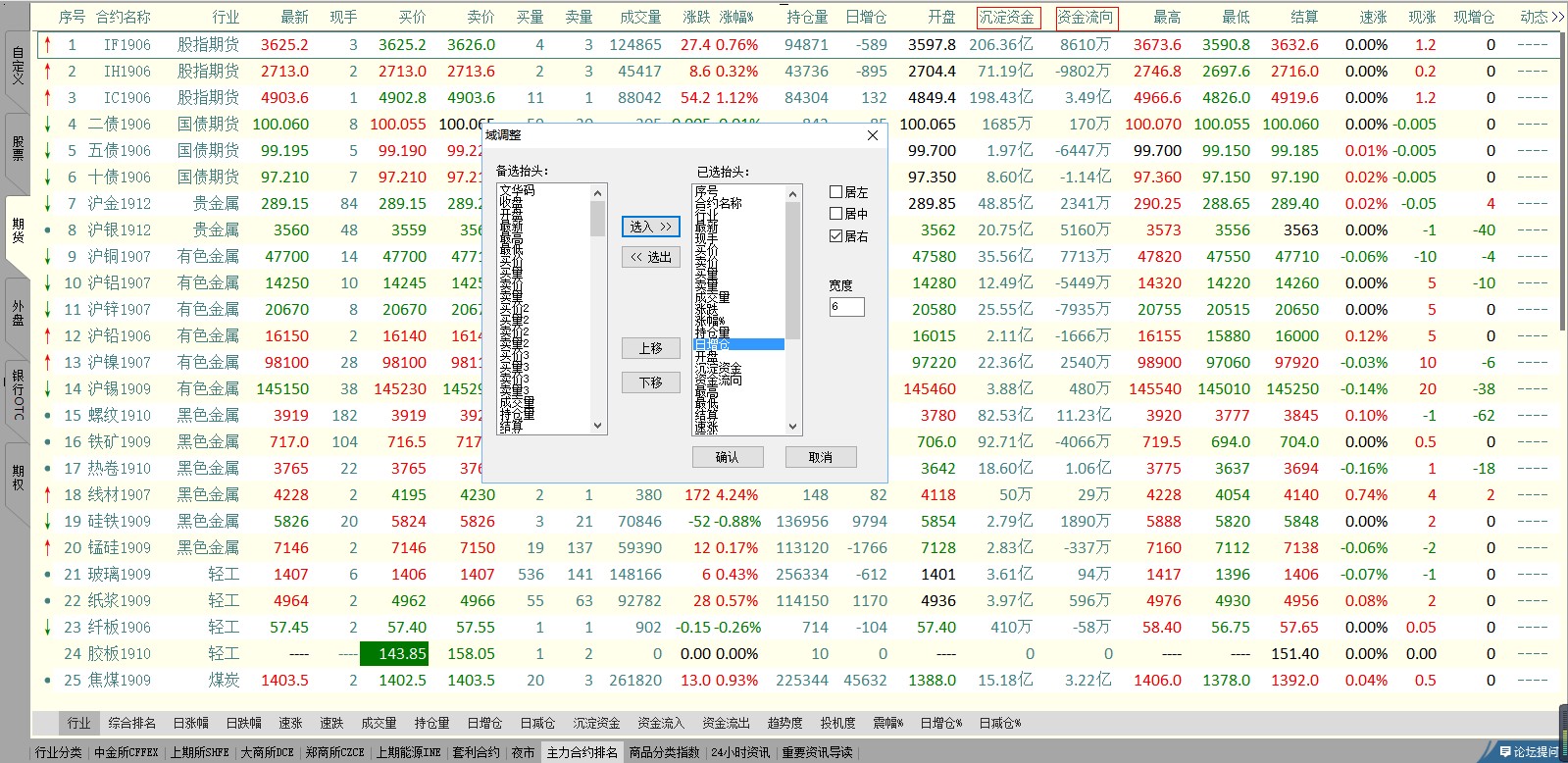Open the 沉淀资金 bottom ranking tab

click(x=596, y=723)
